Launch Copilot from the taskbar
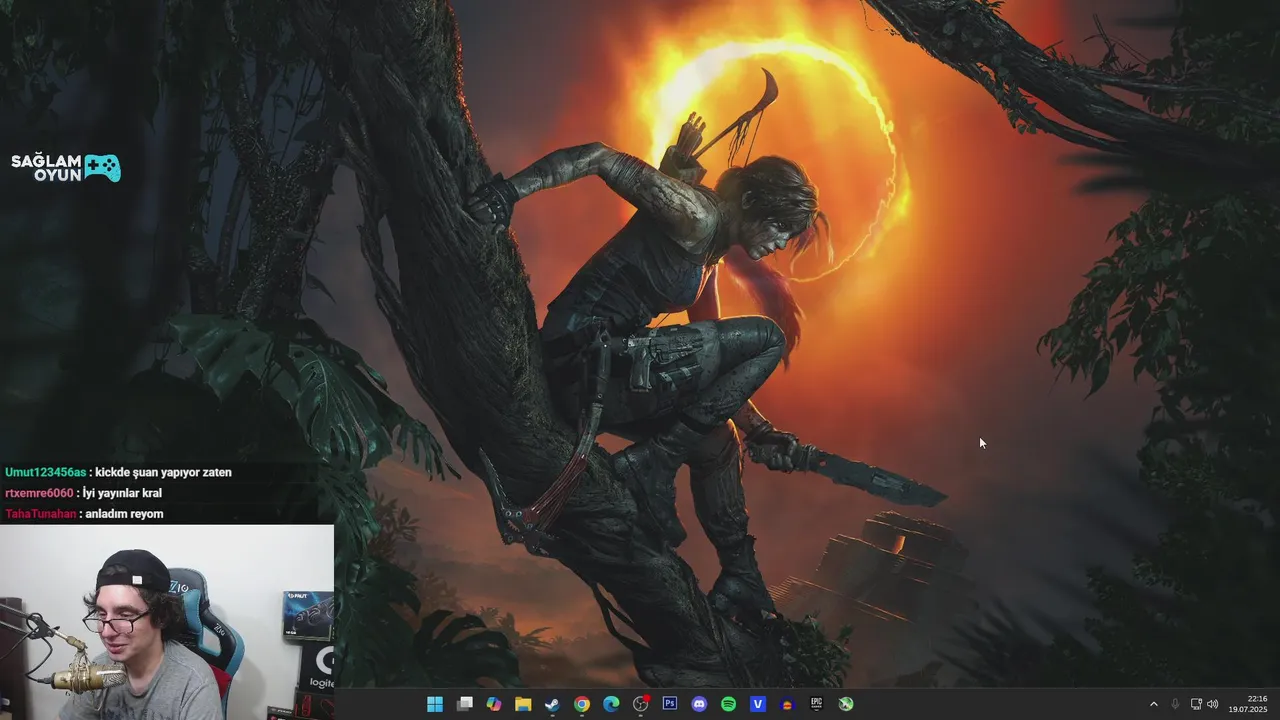Screen dimensions: 1280x720 point(494,704)
